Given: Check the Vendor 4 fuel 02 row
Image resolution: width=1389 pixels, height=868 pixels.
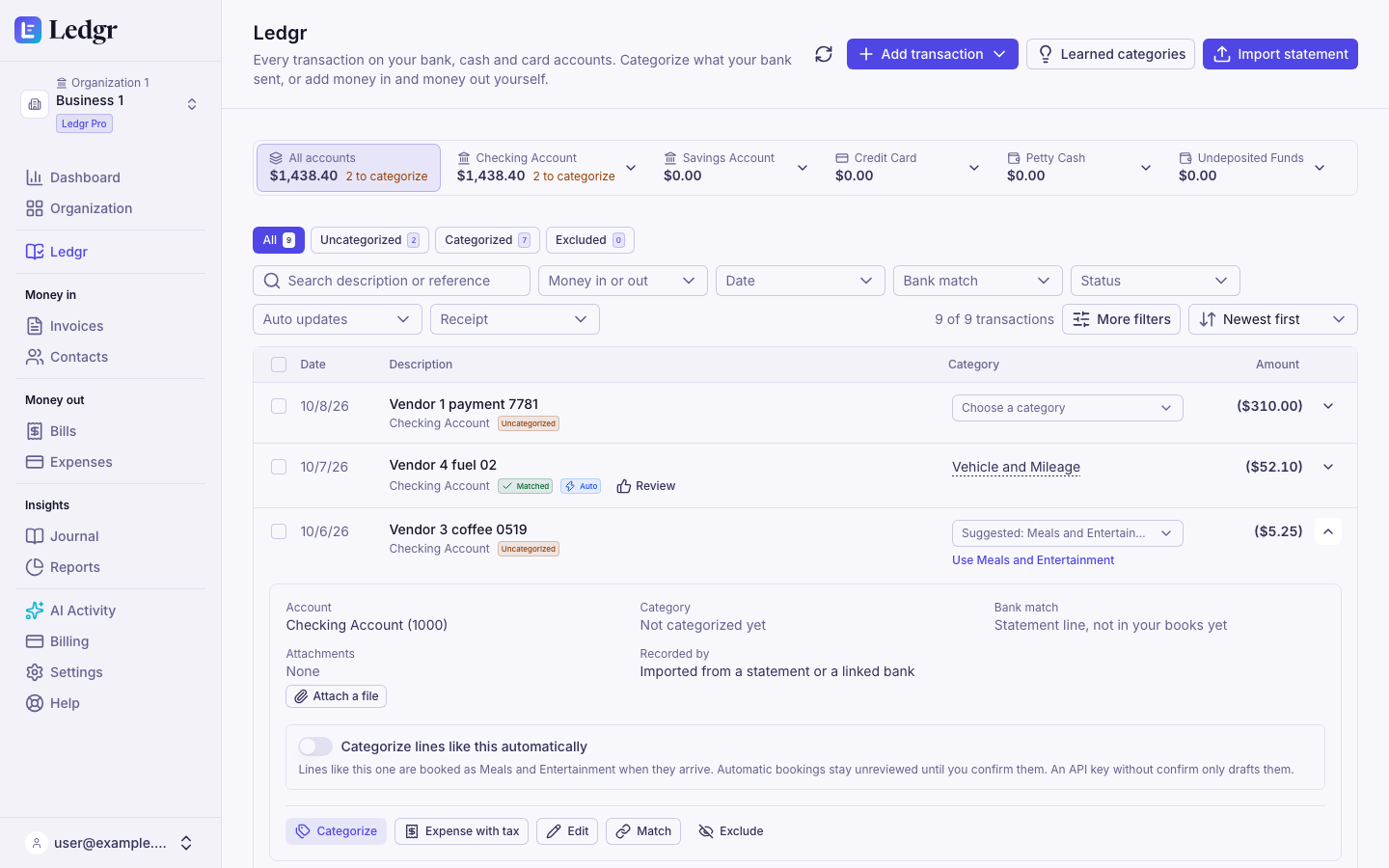Looking at the screenshot, I should (279, 467).
